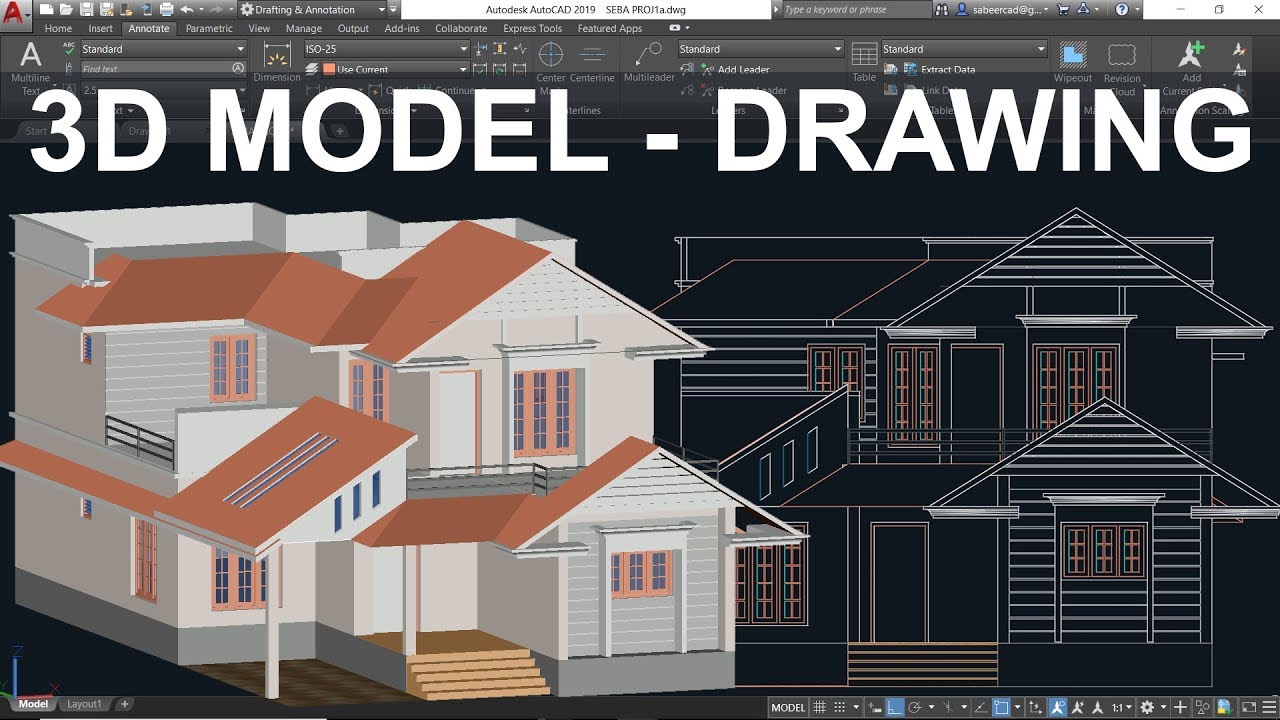Click the Add Leader button
This screenshot has width=1280, height=720.
click(x=735, y=70)
